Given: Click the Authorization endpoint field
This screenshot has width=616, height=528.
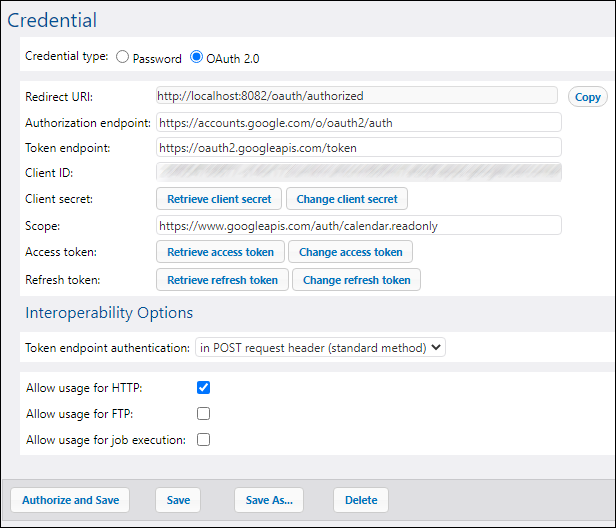Looking at the screenshot, I should click(358, 122).
